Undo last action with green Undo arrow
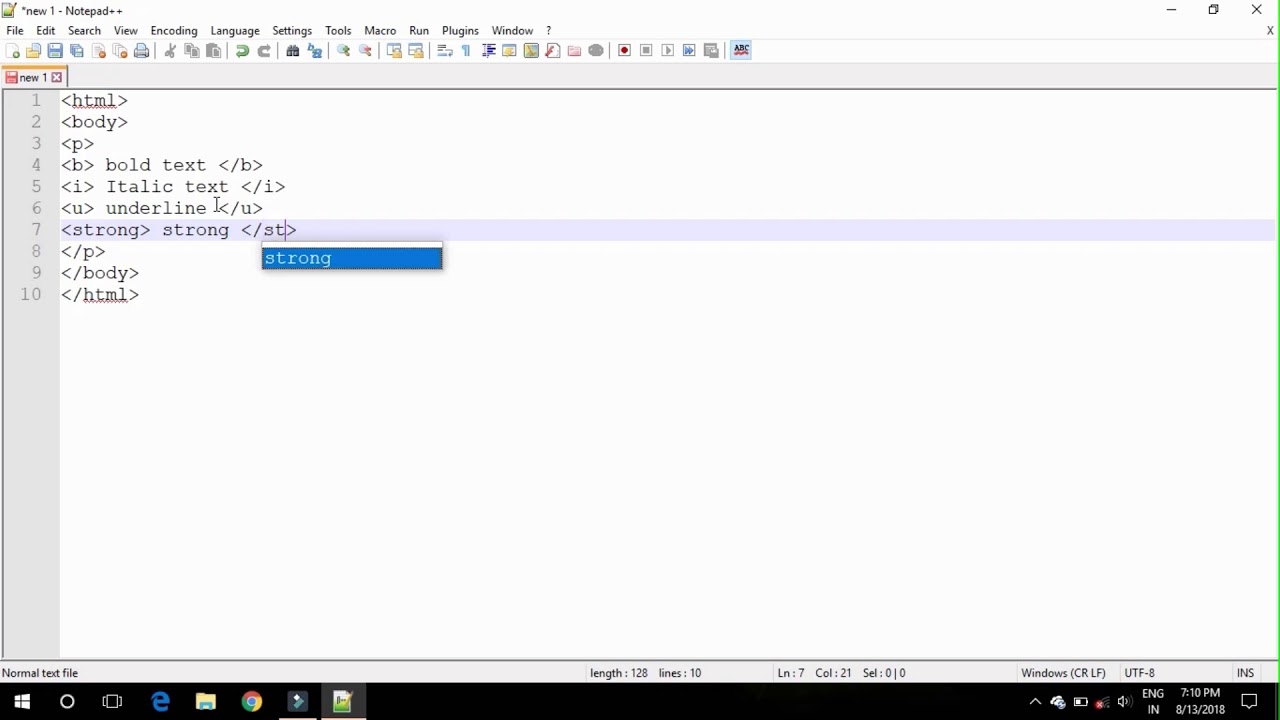 [x=242, y=51]
